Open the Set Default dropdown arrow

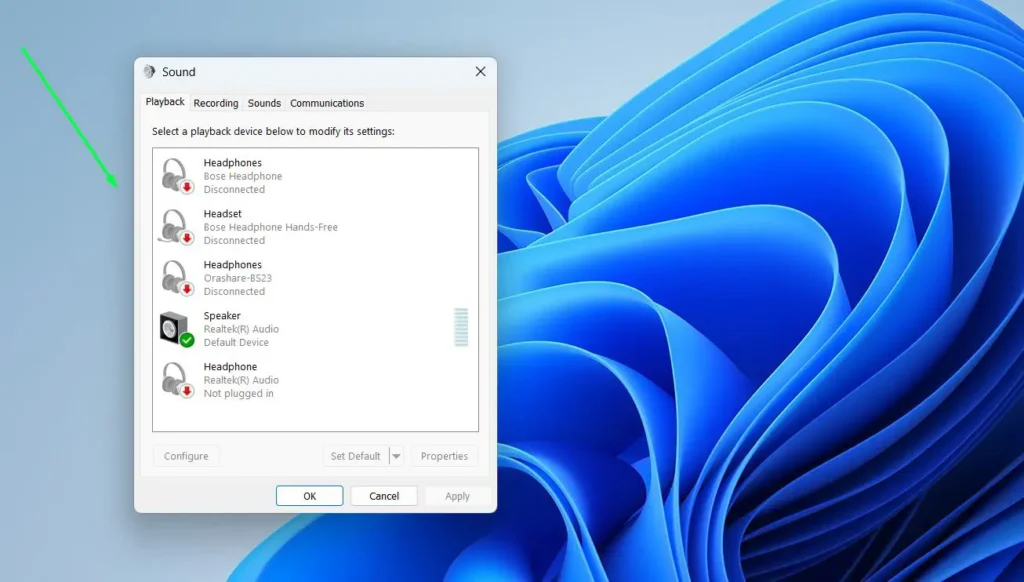(396, 455)
